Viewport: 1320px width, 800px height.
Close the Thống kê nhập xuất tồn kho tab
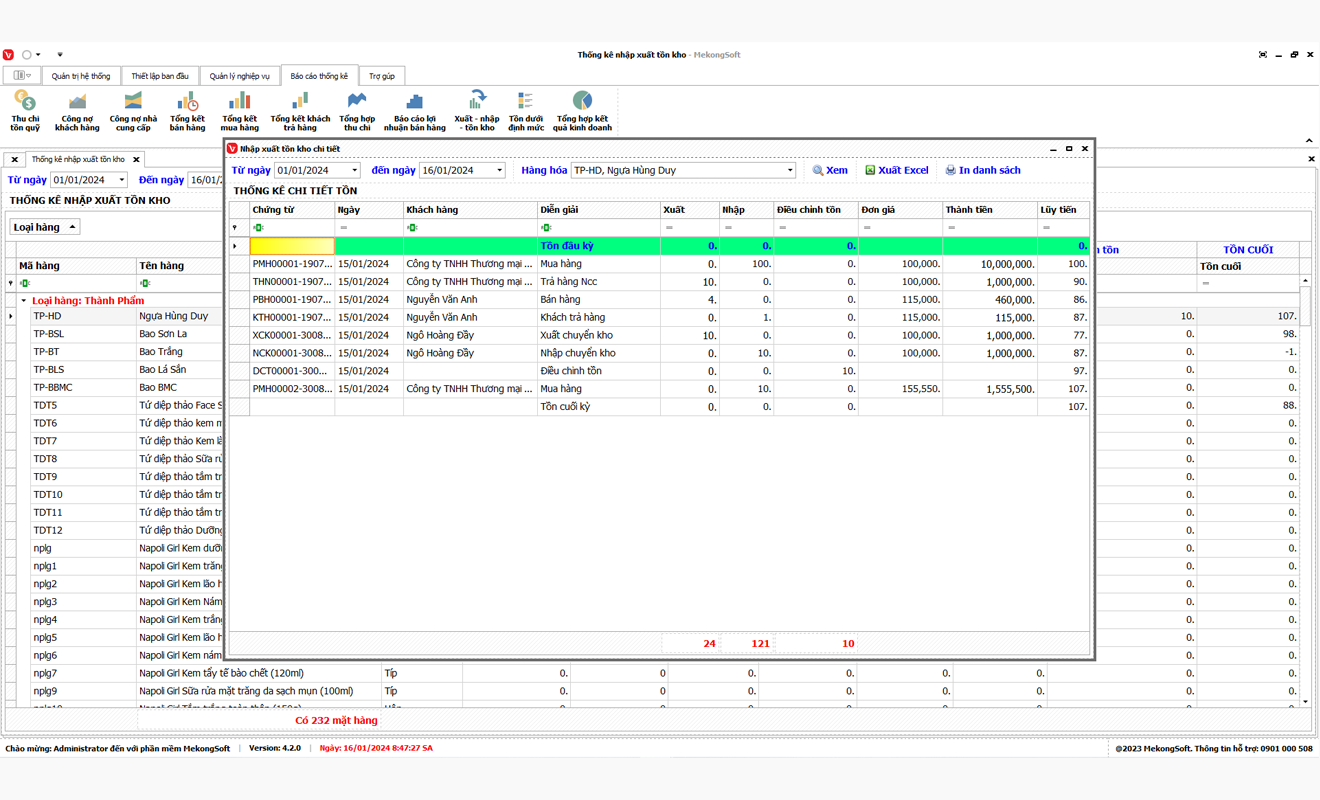[x=136, y=159]
